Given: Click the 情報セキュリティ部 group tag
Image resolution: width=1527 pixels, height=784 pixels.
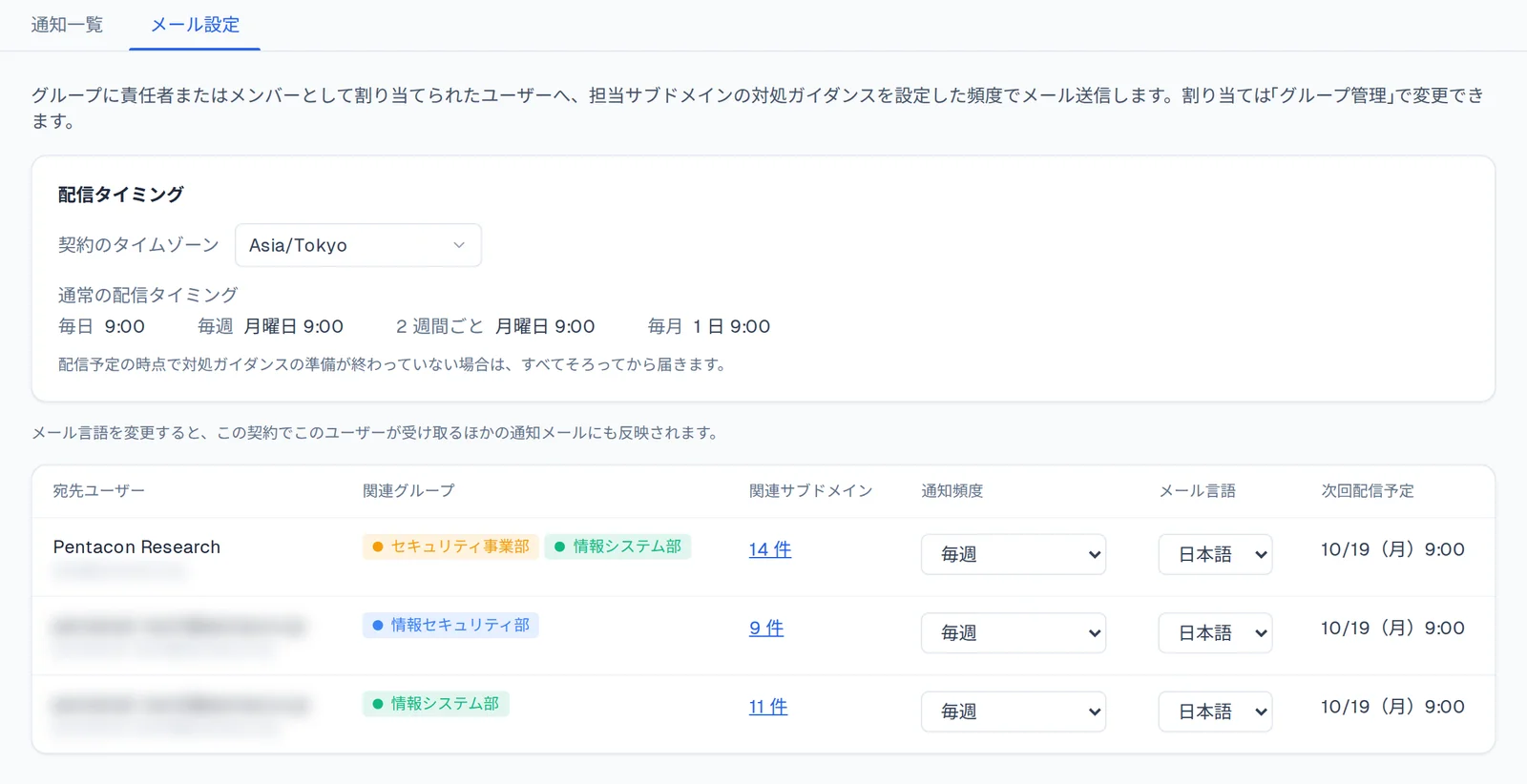Looking at the screenshot, I should point(450,625).
